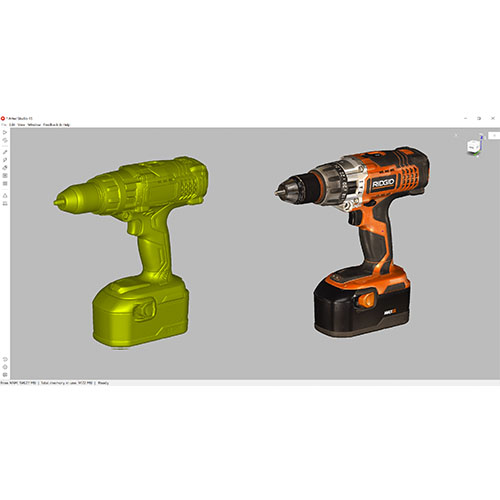Select the Tools wrench icon in sidebar
Image resolution: width=500 pixels, height=500 pixels.
coord(5,160)
